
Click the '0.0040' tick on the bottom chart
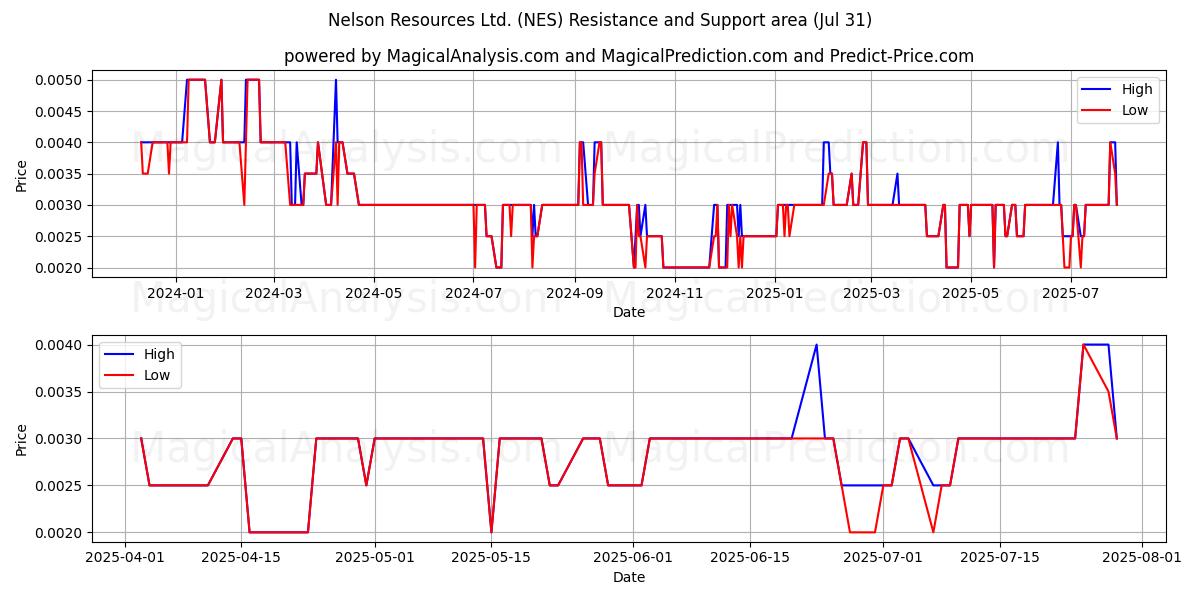tap(61, 345)
